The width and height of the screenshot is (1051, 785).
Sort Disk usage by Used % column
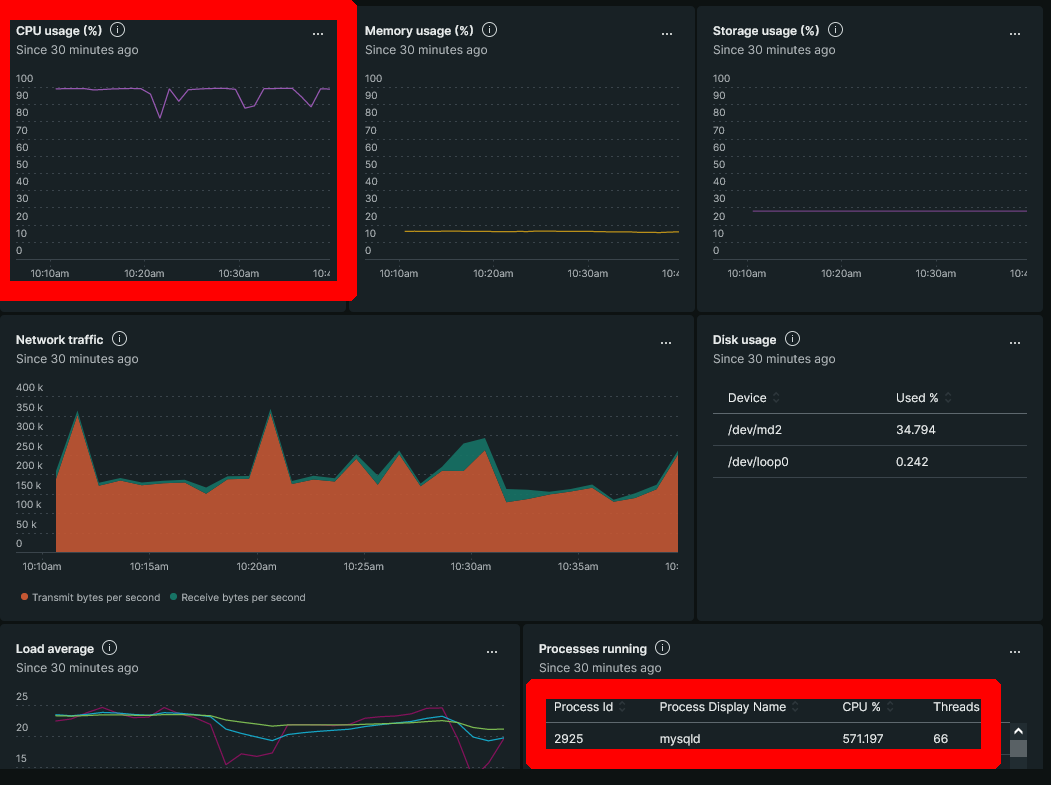[924, 398]
